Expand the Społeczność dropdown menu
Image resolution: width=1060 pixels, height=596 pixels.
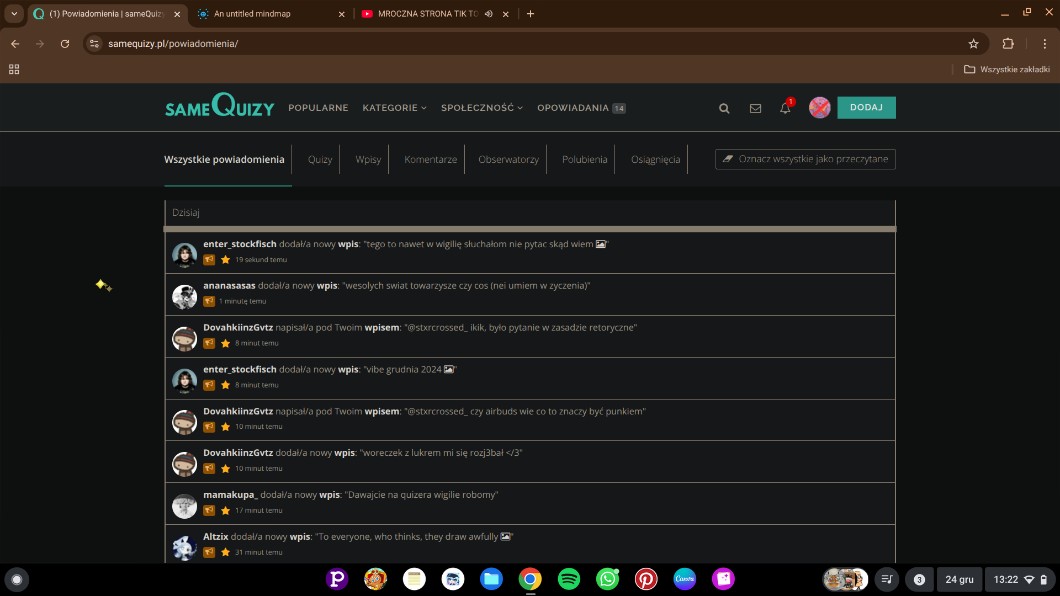481,108
